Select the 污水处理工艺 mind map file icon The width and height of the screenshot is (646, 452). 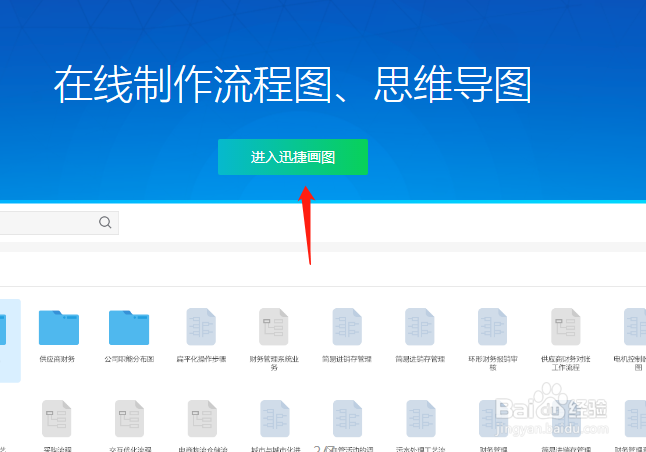point(421,419)
